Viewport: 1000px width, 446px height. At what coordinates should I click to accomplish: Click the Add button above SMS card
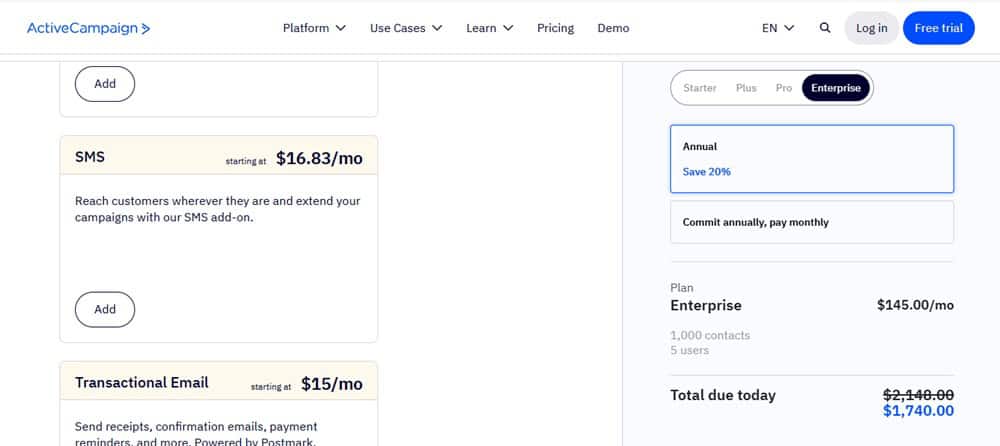coord(105,84)
